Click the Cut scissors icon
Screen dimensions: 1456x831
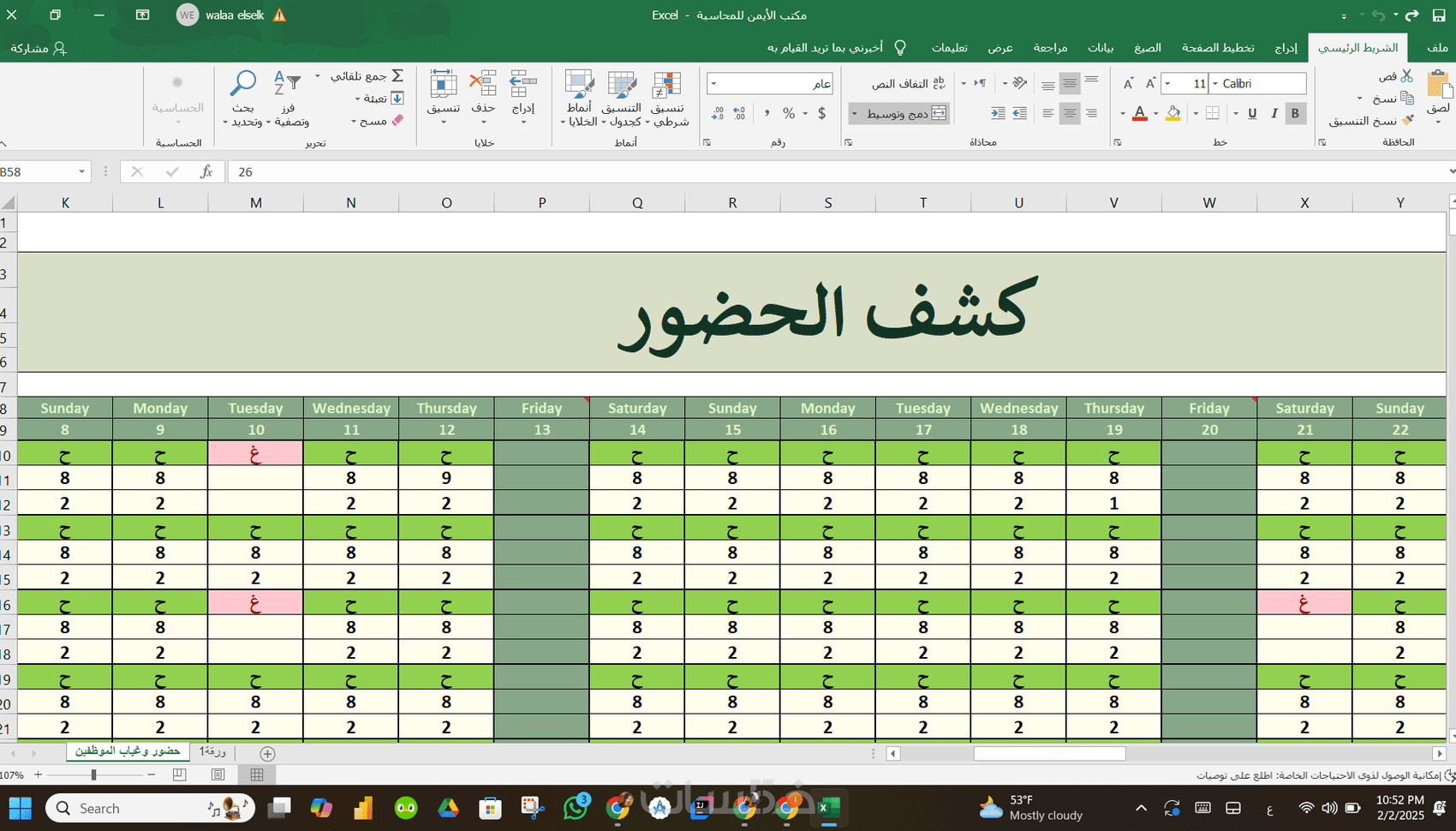point(1406,76)
